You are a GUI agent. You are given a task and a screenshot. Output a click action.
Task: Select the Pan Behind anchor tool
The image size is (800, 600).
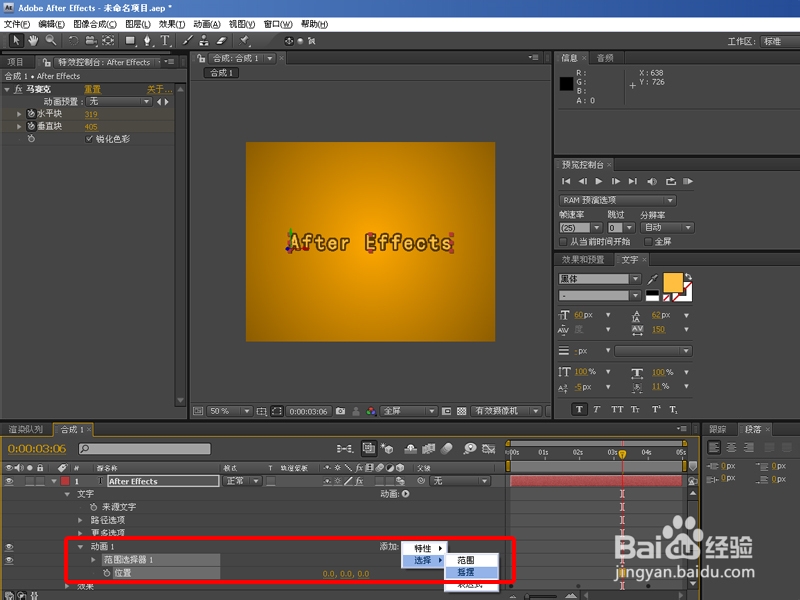point(108,41)
